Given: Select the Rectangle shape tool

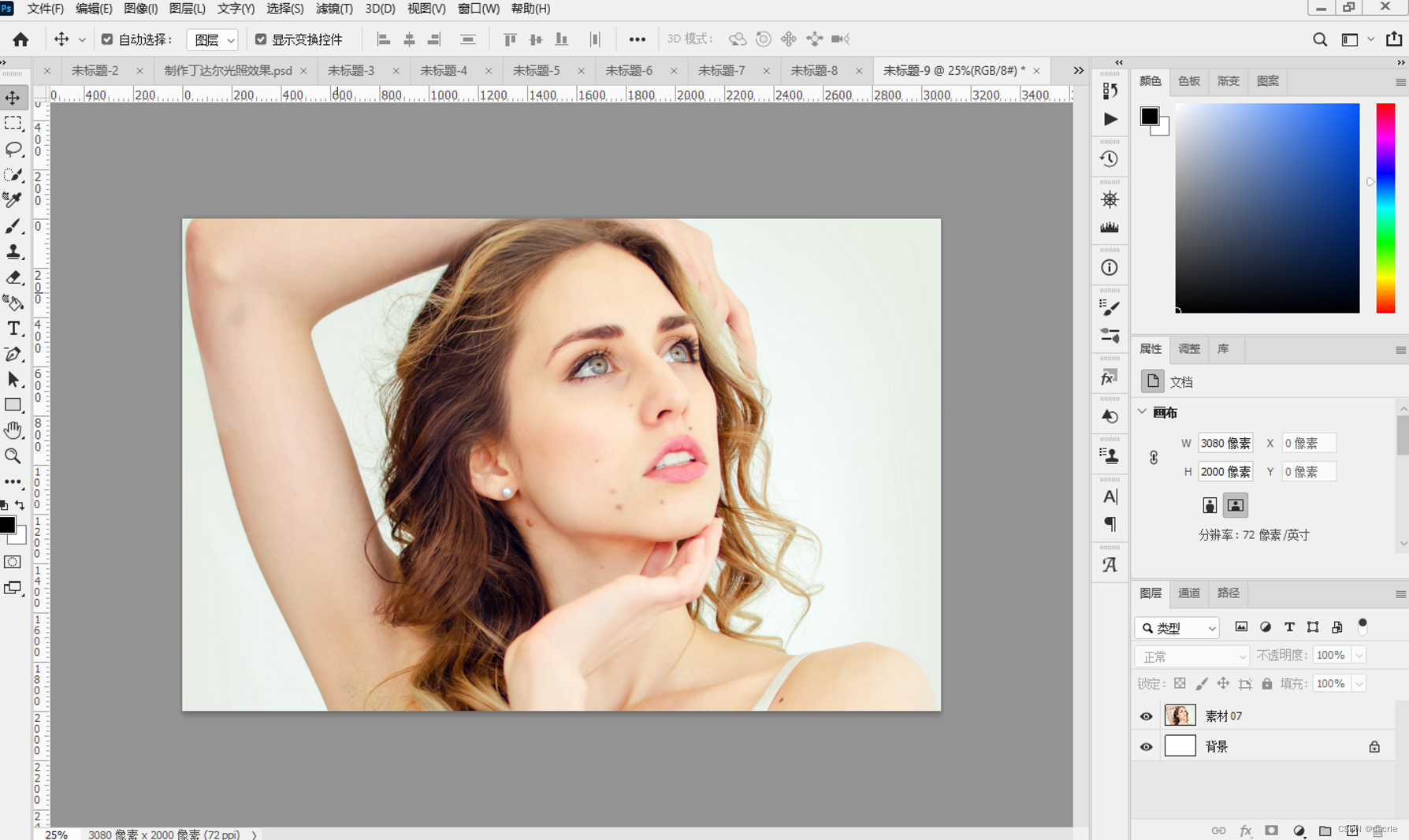Looking at the screenshot, I should tap(13, 405).
